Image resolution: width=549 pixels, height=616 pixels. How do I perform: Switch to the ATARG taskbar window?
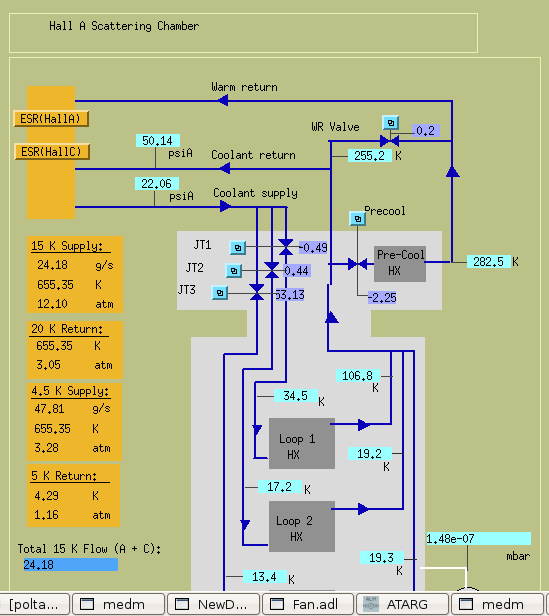[402, 604]
